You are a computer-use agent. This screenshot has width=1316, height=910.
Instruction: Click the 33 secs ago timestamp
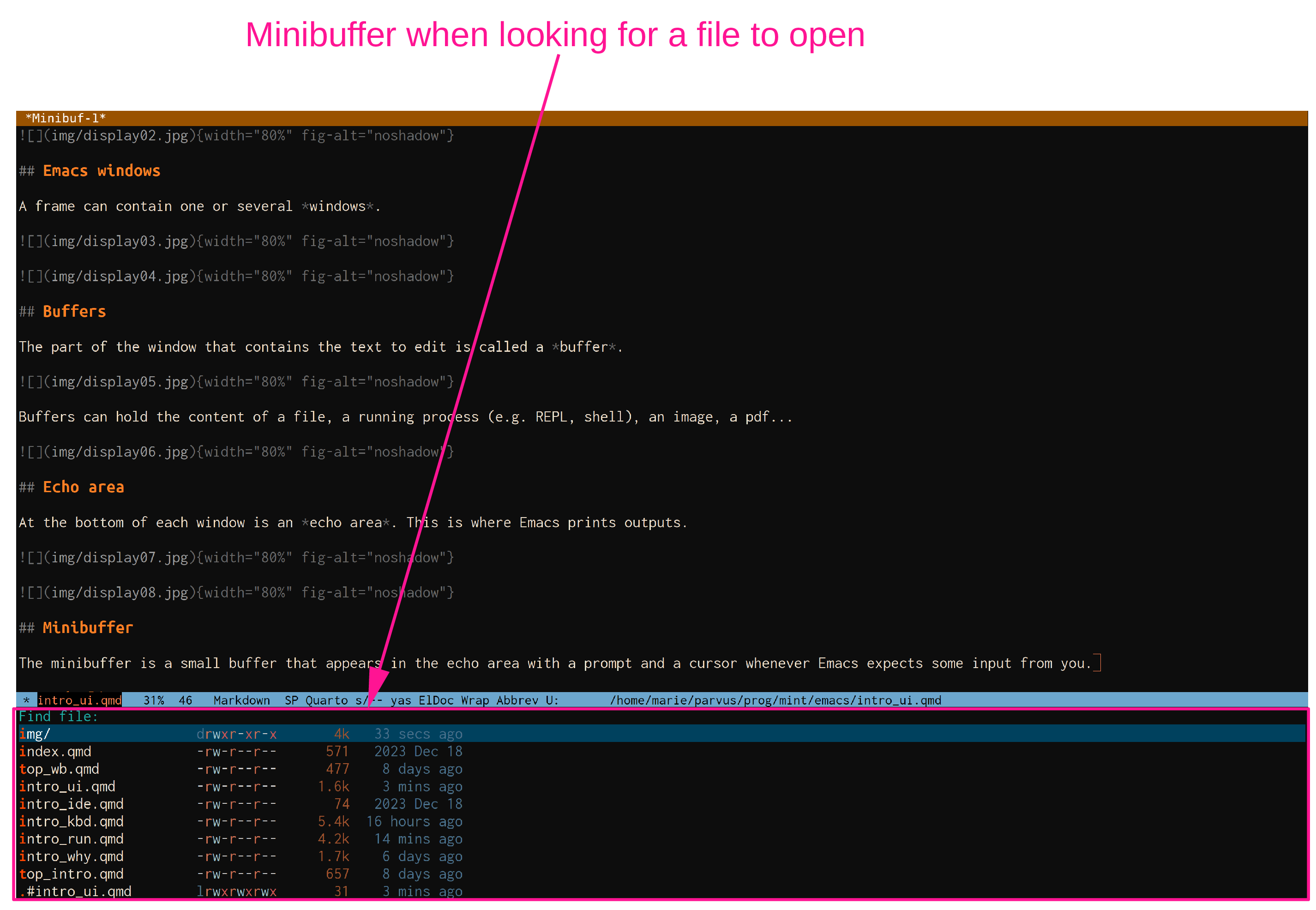tap(418, 734)
